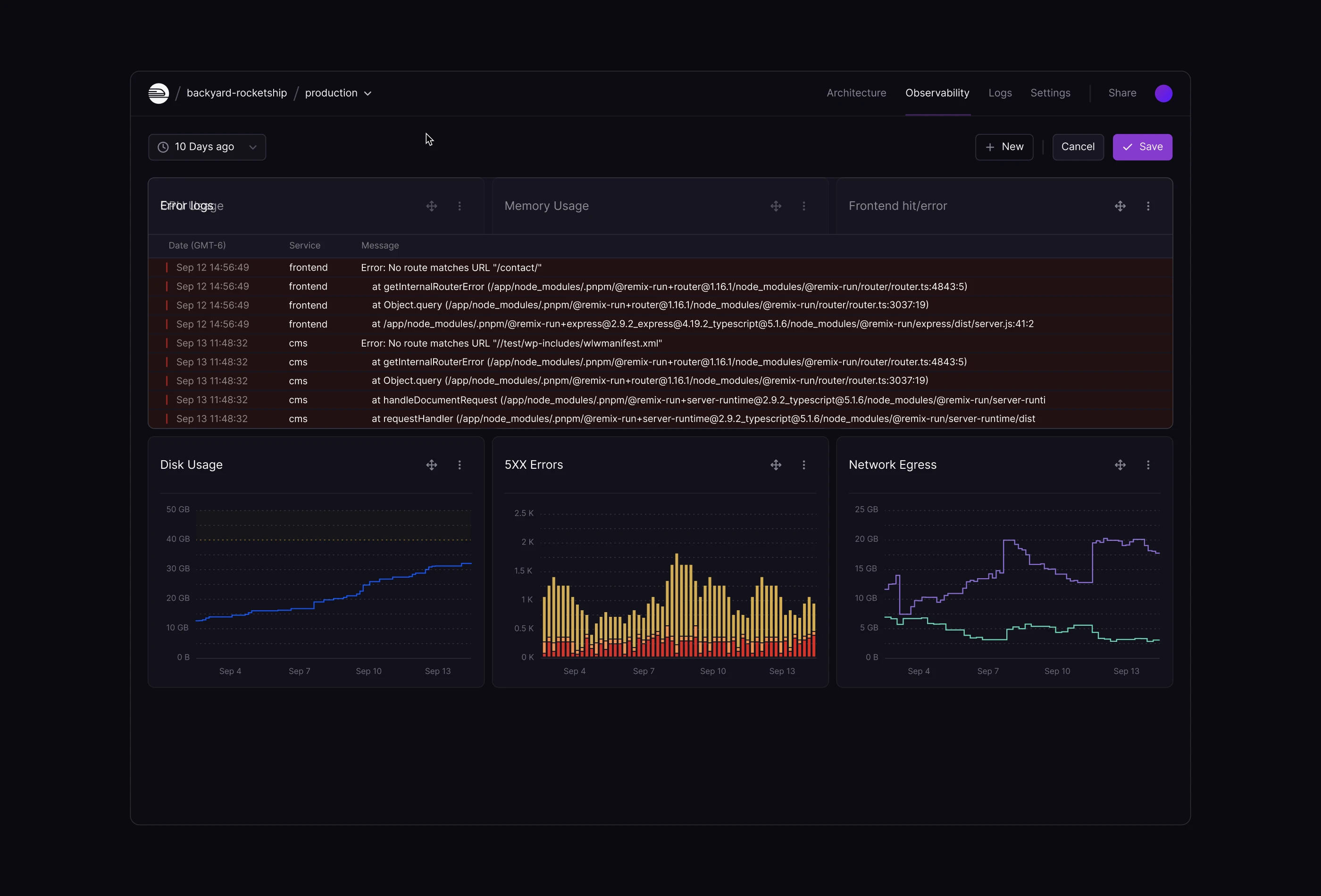Select the first frontend error log row
Image resolution: width=1321 pixels, height=896 pixels.
click(451, 267)
